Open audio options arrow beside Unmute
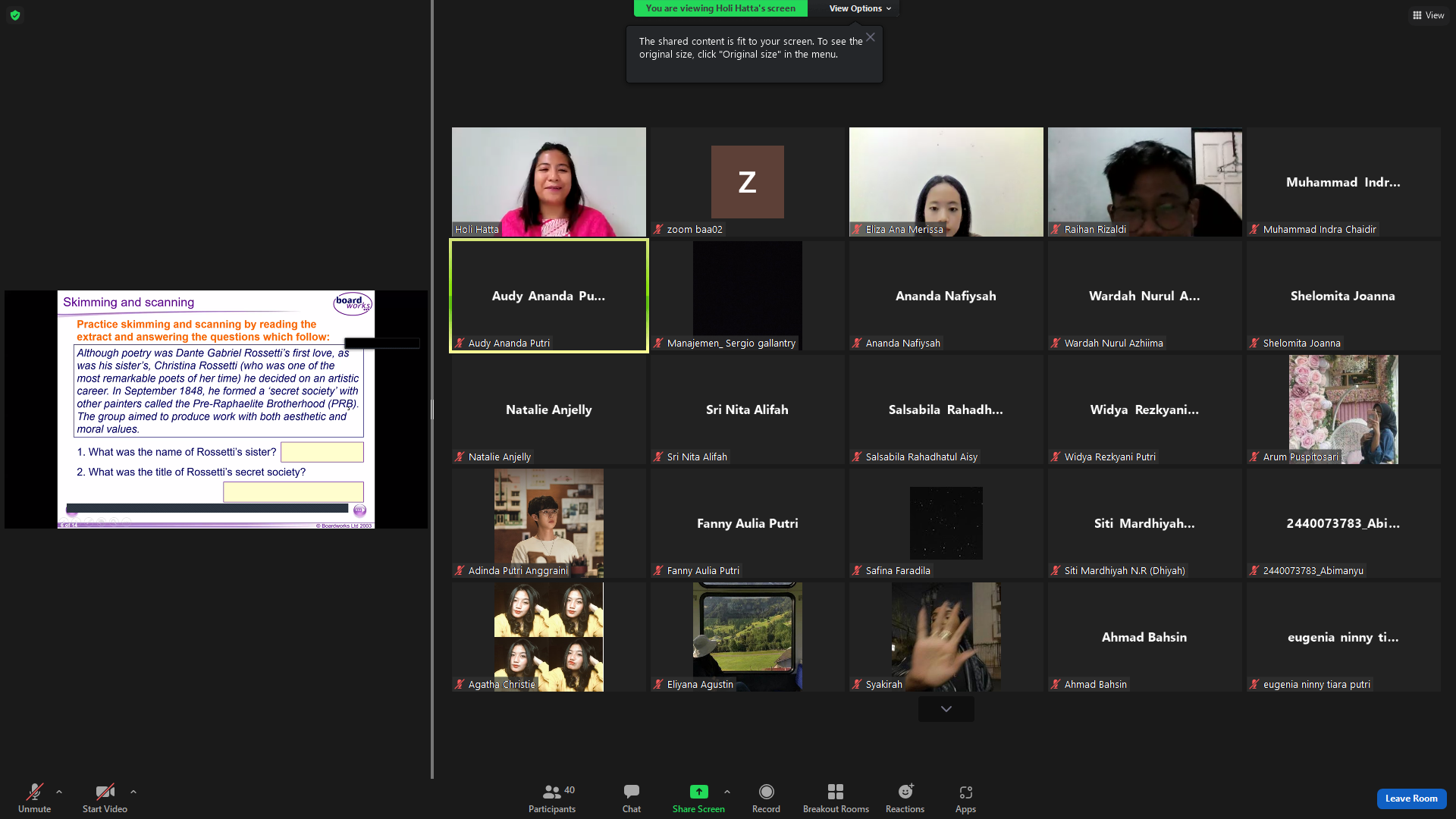The width and height of the screenshot is (1456, 819). click(59, 792)
